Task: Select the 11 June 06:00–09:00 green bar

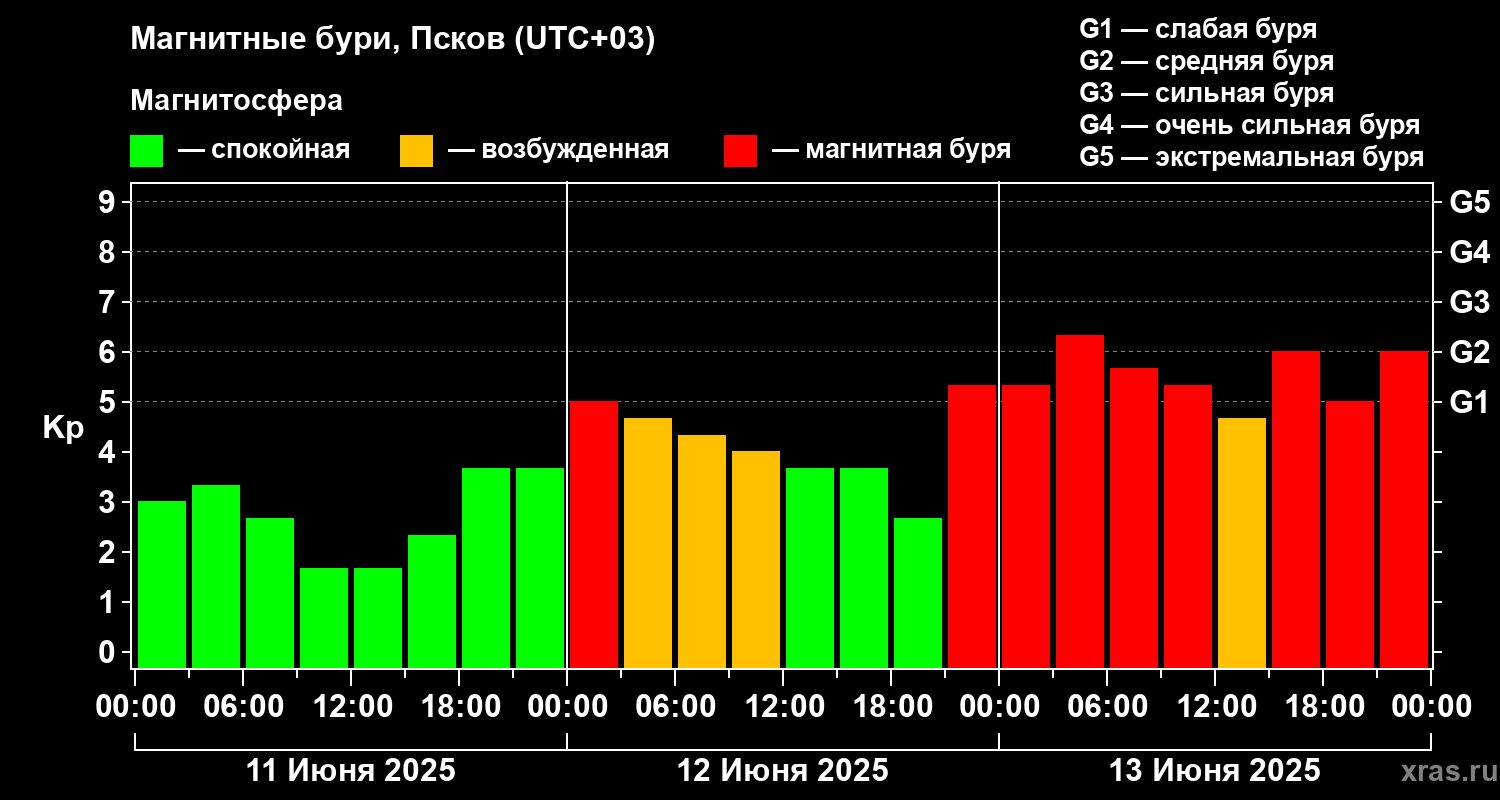Action: pos(270,592)
